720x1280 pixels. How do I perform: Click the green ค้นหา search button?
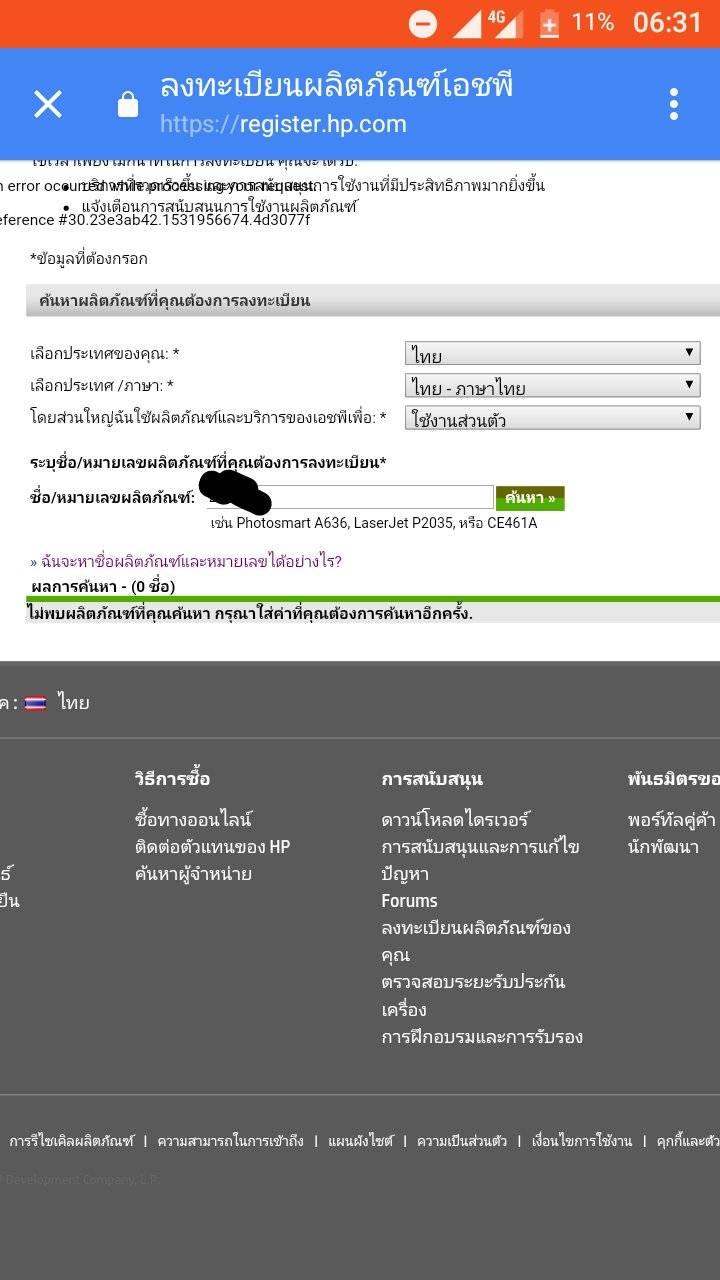pos(530,498)
